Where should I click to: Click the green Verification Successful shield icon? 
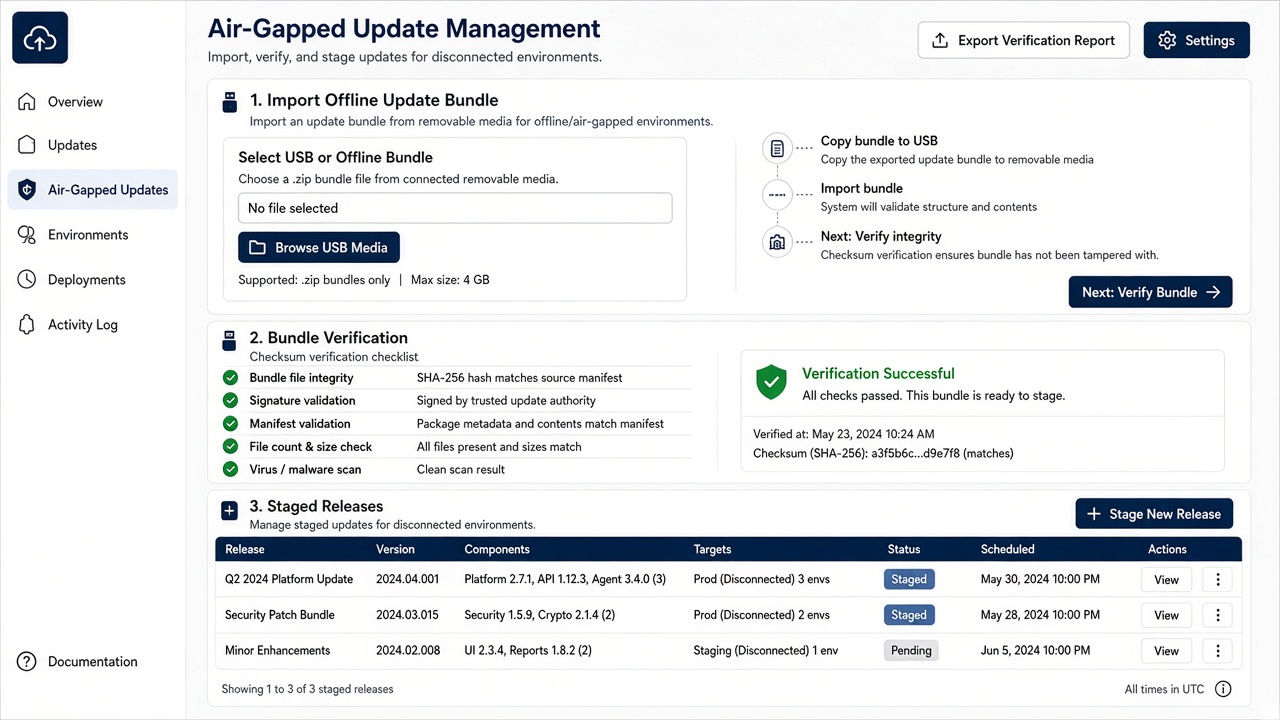point(771,382)
